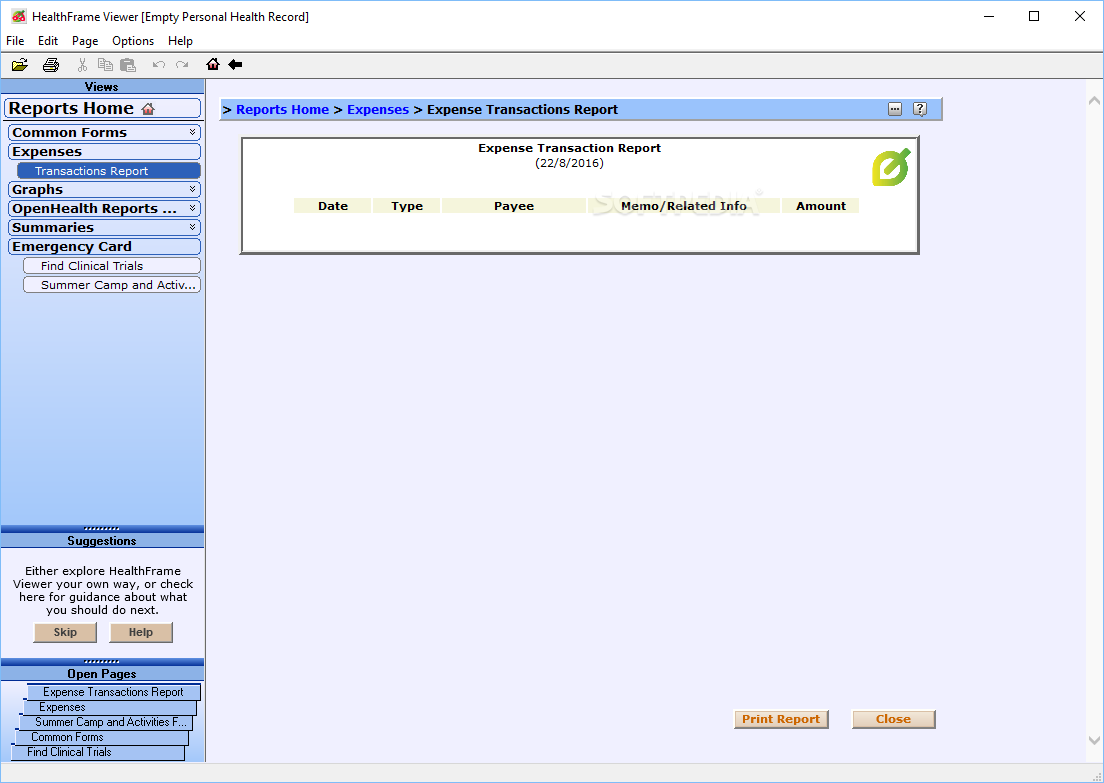
Task: Click the Cut scissors toolbar icon
Action: click(x=82, y=65)
